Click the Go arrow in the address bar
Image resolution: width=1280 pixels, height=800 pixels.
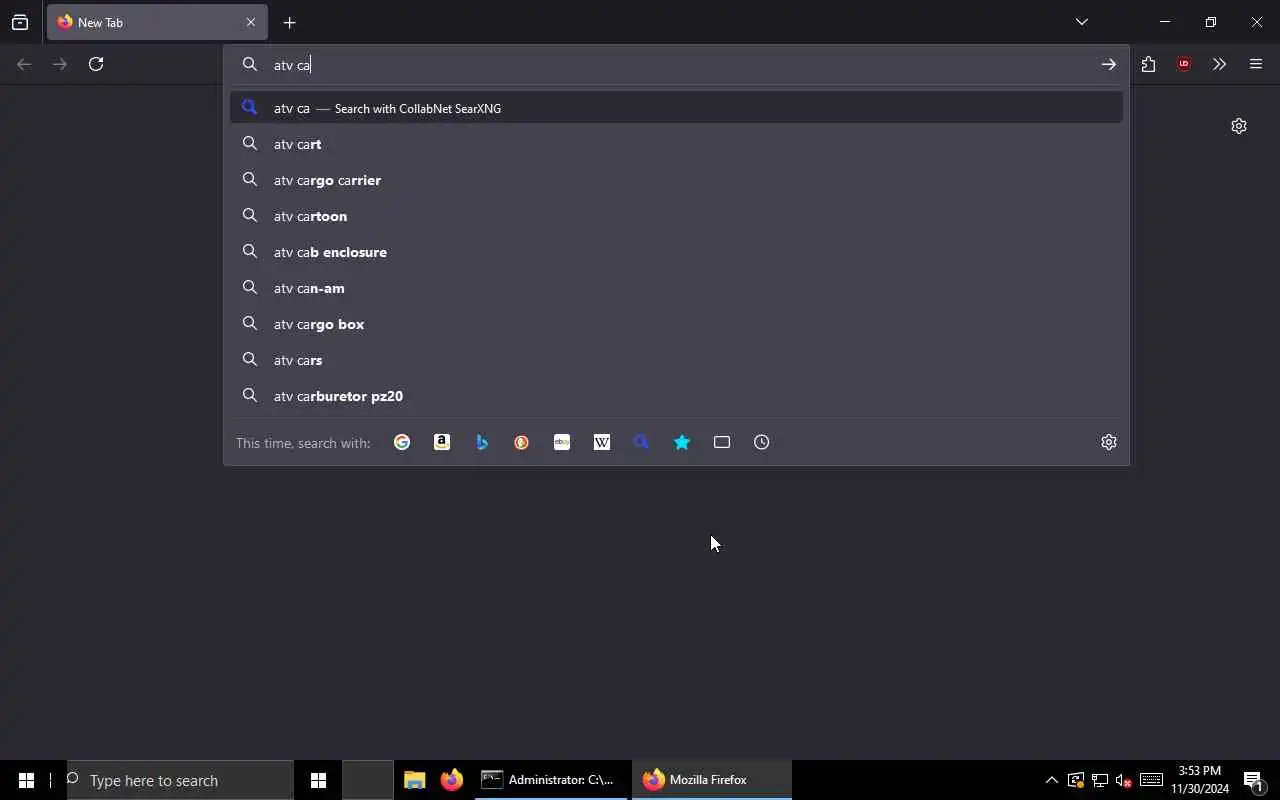point(1109,64)
